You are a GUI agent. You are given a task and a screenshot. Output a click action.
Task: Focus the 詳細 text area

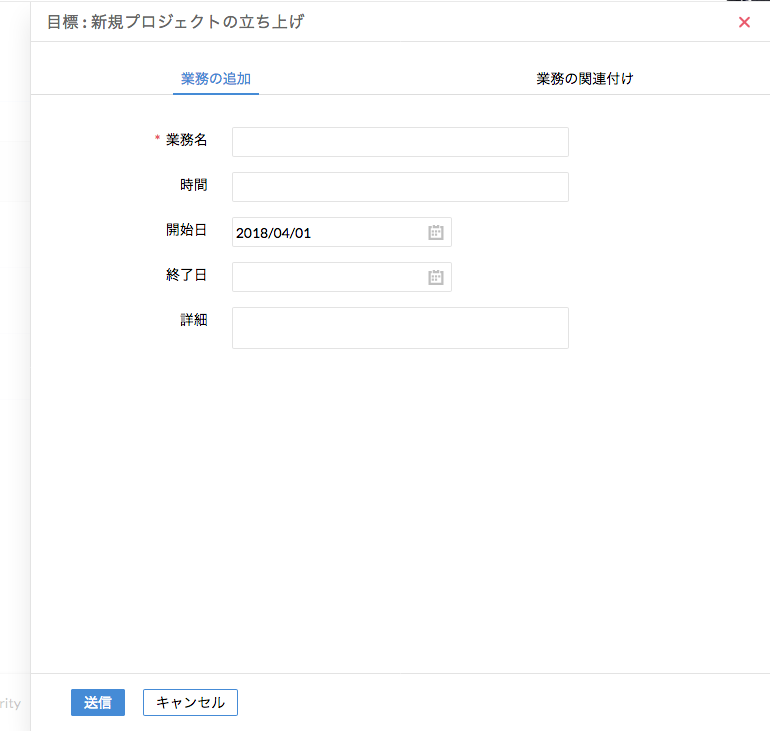coord(400,328)
